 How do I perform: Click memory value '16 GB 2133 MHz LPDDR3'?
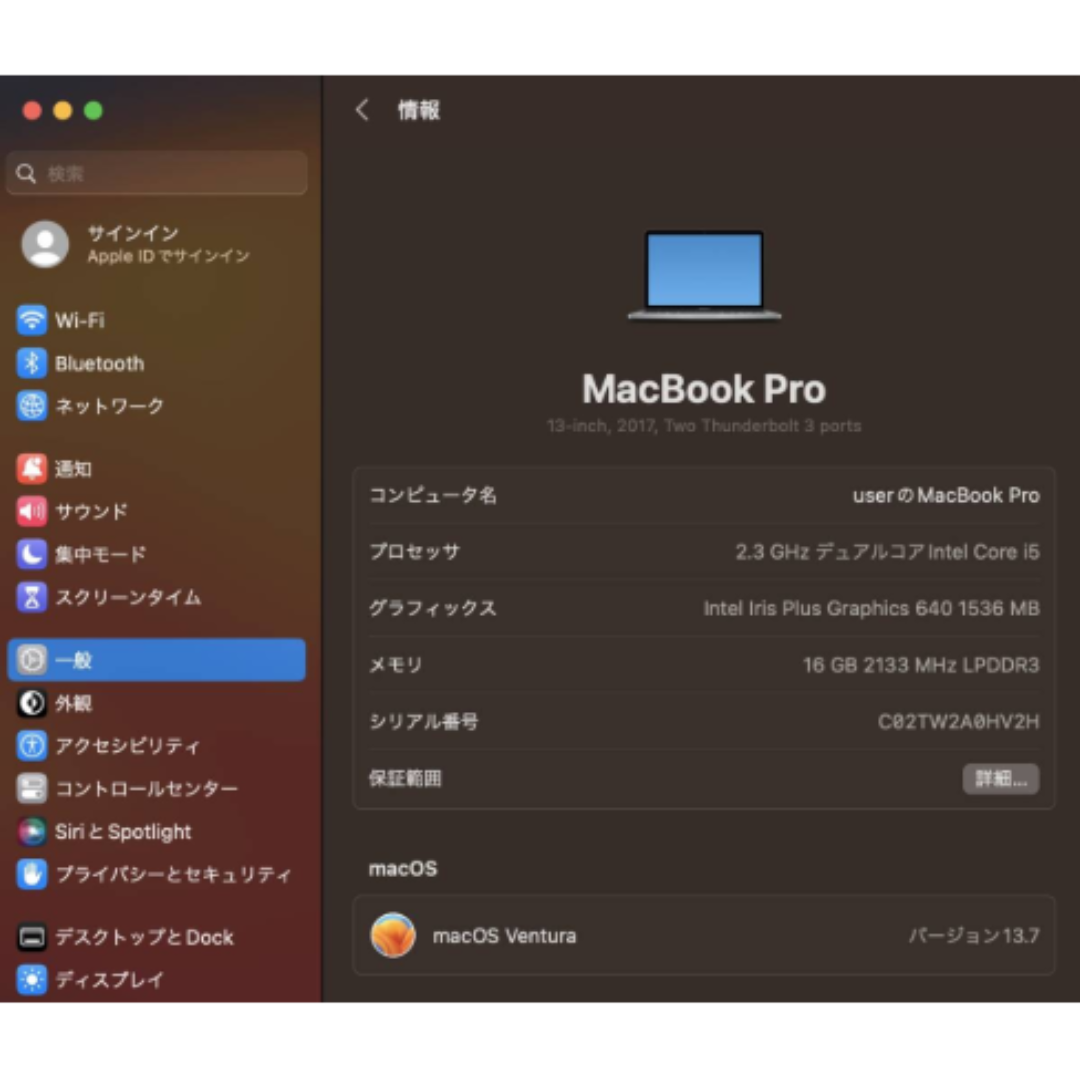point(921,665)
